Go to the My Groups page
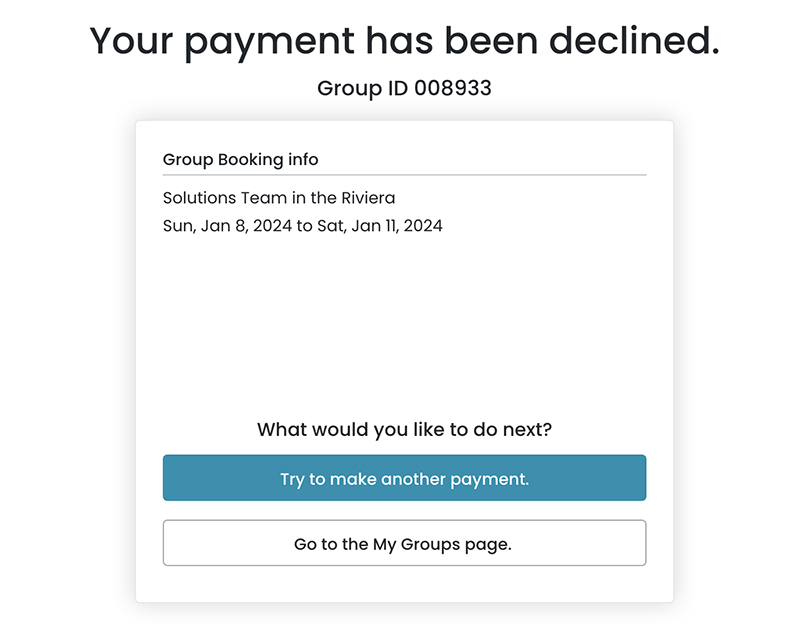Image resolution: width=800 pixels, height=637 pixels. click(x=404, y=544)
